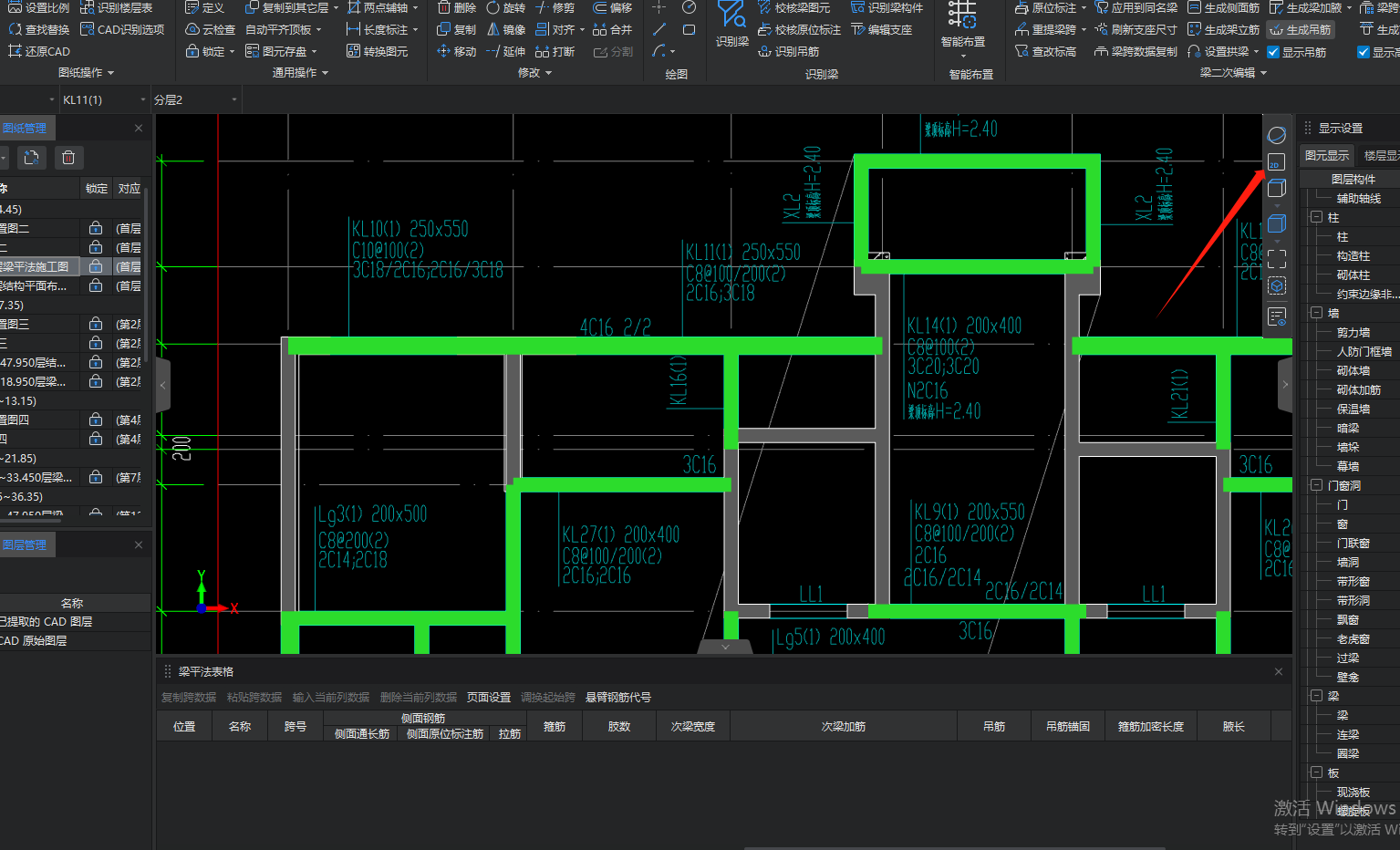Click the 查改标高 elevation tool
Image resolution: width=1400 pixels, height=850 pixels.
pos(1045,51)
